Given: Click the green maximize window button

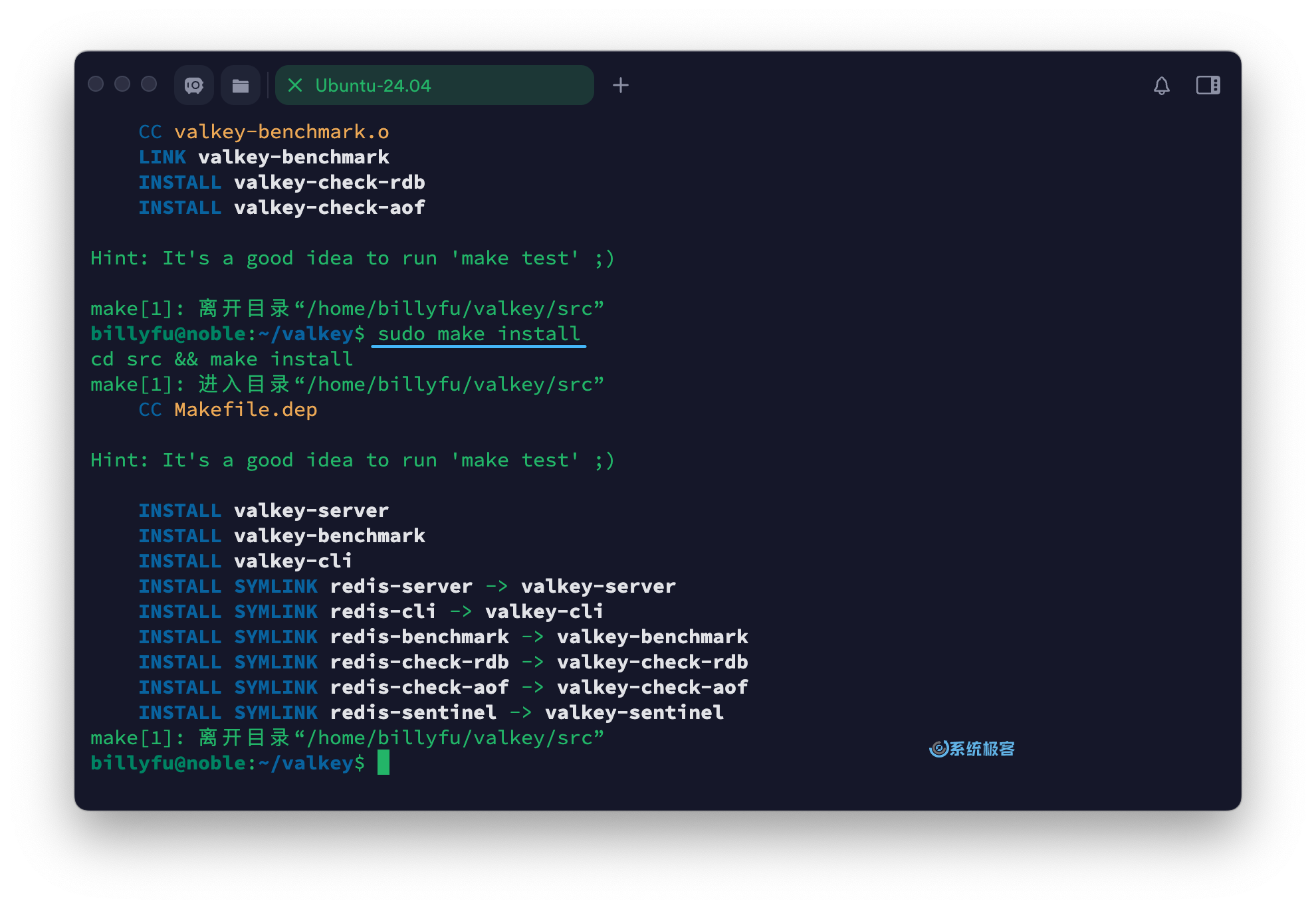Looking at the screenshot, I should click(x=149, y=84).
